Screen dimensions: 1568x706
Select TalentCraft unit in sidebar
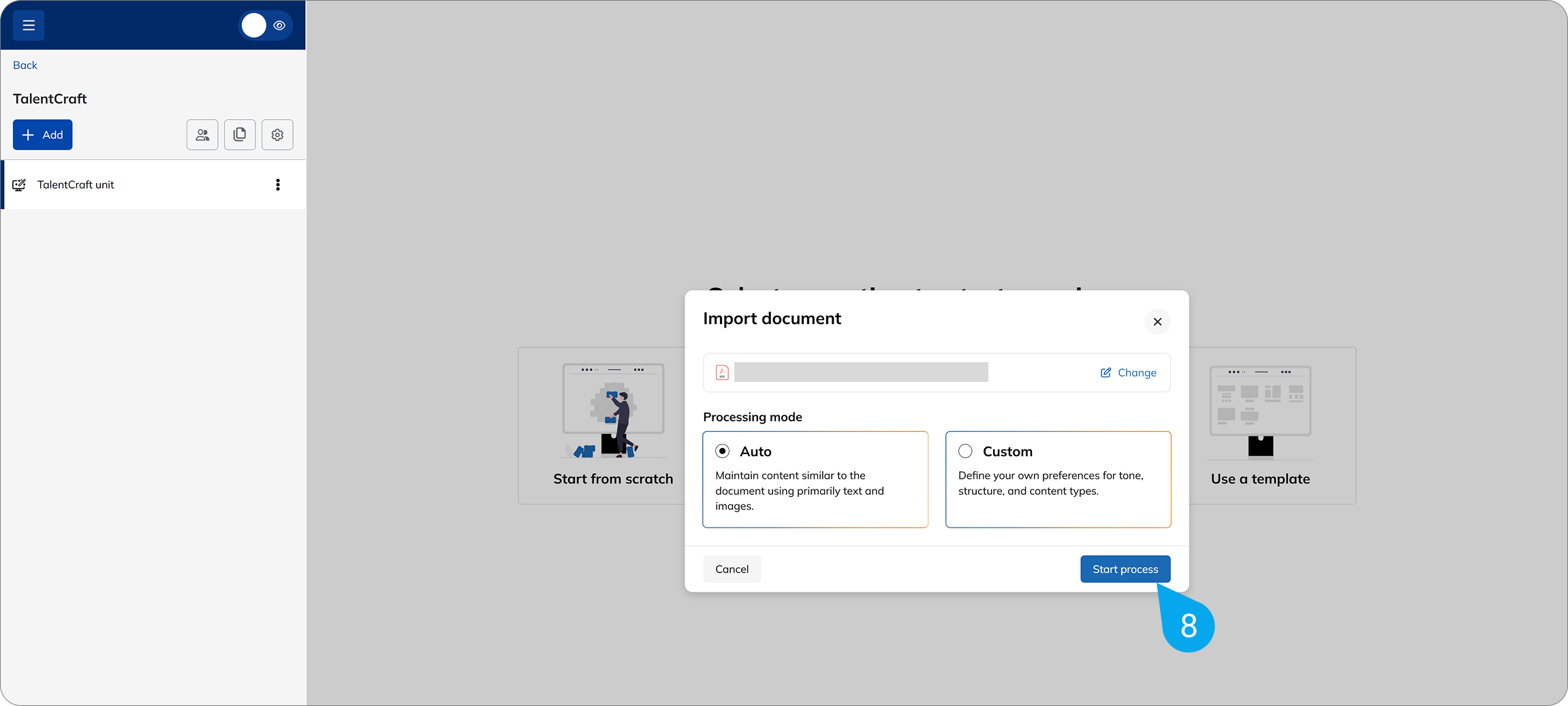coord(76,184)
